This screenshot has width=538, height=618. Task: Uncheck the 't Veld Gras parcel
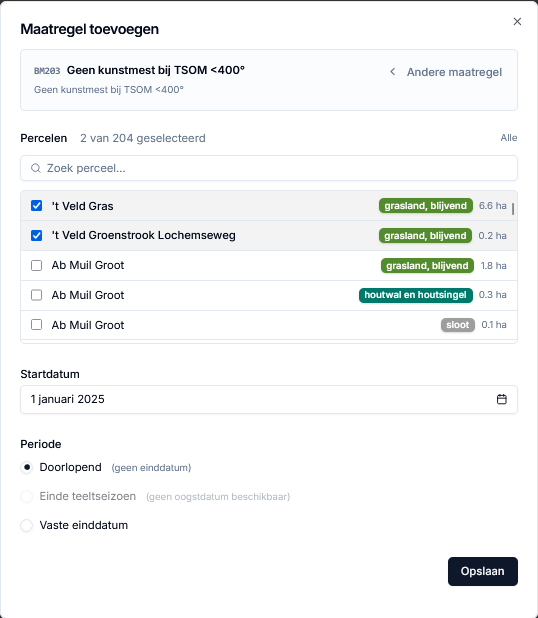(x=37, y=206)
